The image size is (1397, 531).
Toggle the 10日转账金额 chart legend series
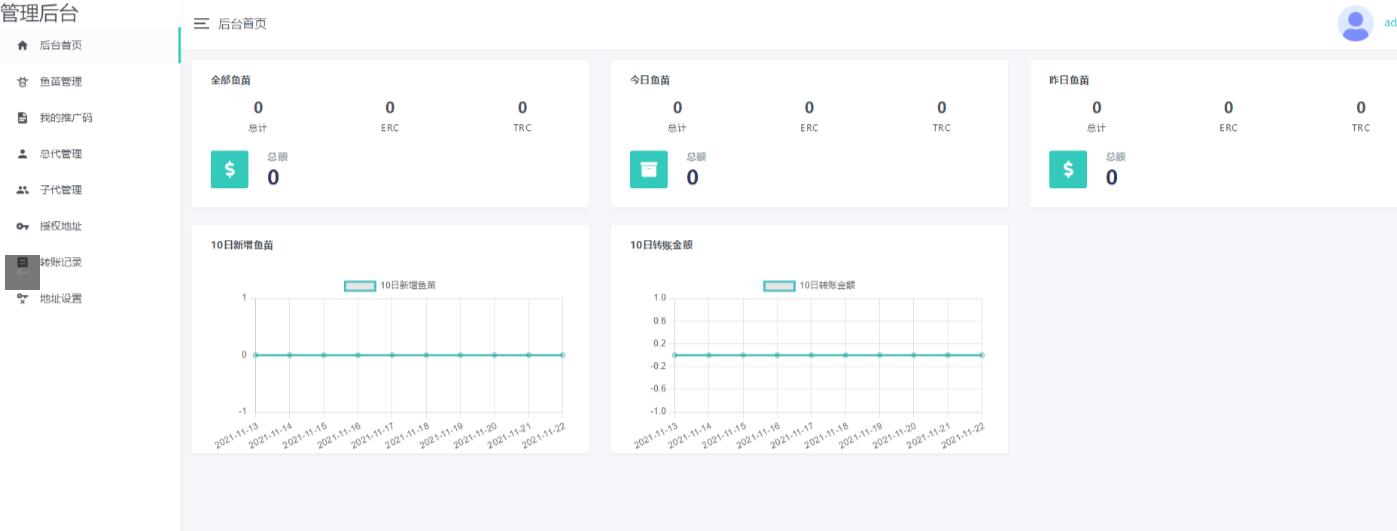pyautogui.click(x=779, y=286)
